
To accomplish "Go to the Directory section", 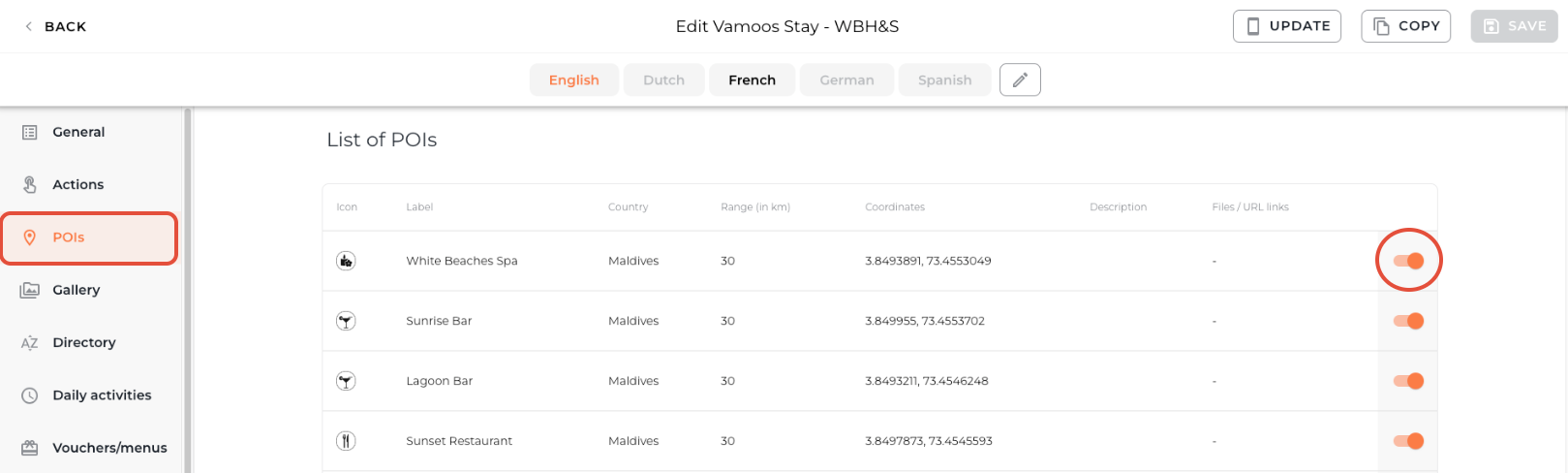I will [x=83, y=342].
